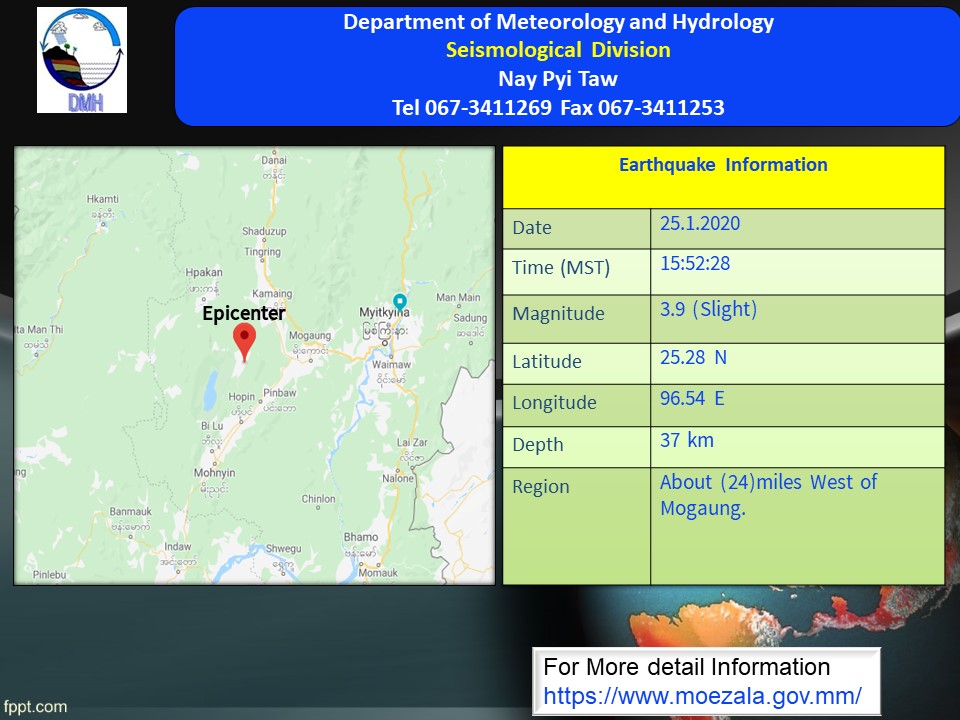Click the region description West of Mogaung
The width and height of the screenshot is (960, 720).
768,495
